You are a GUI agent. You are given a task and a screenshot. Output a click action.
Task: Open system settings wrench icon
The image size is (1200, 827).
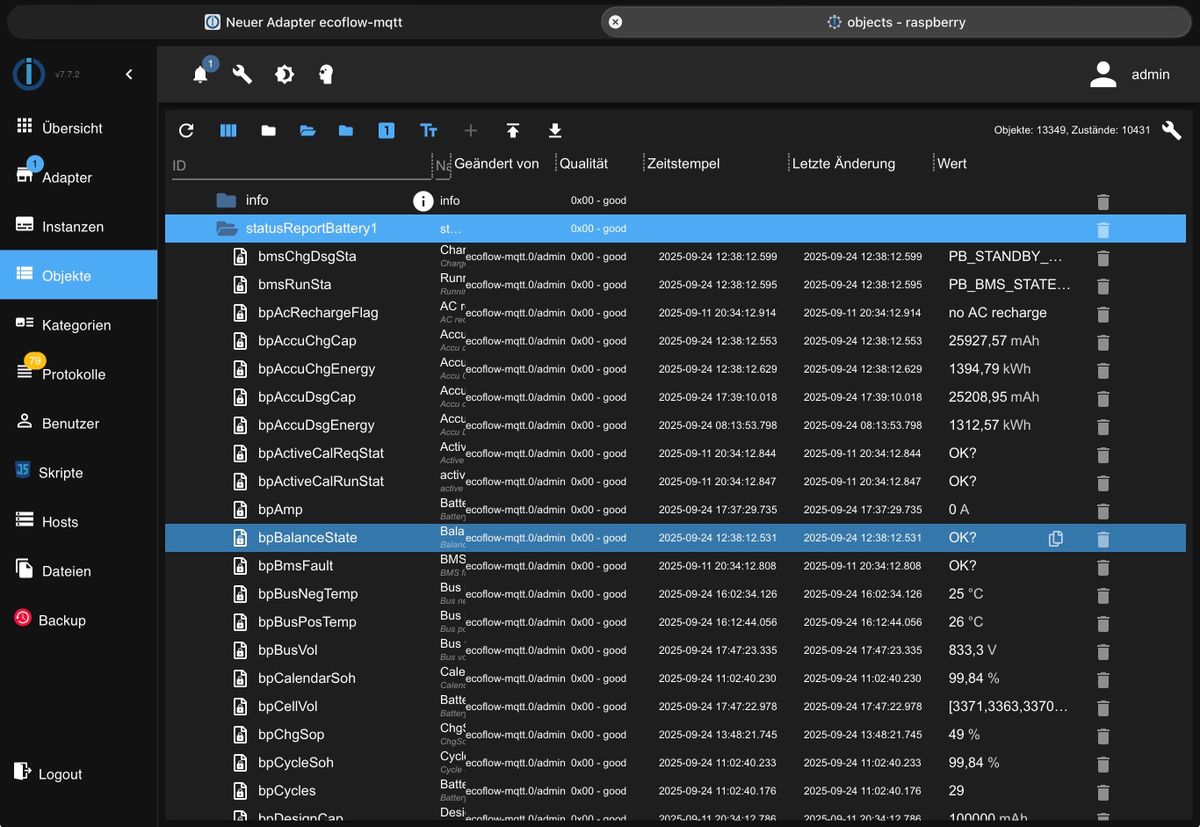click(x=242, y=74)
